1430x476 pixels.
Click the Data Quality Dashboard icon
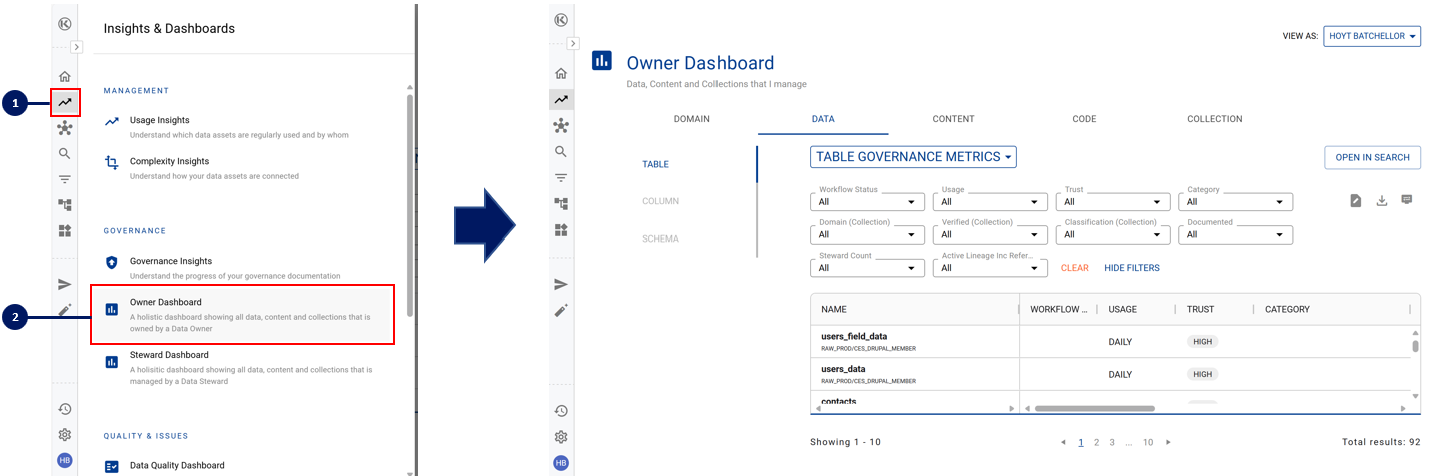(112, 466)
